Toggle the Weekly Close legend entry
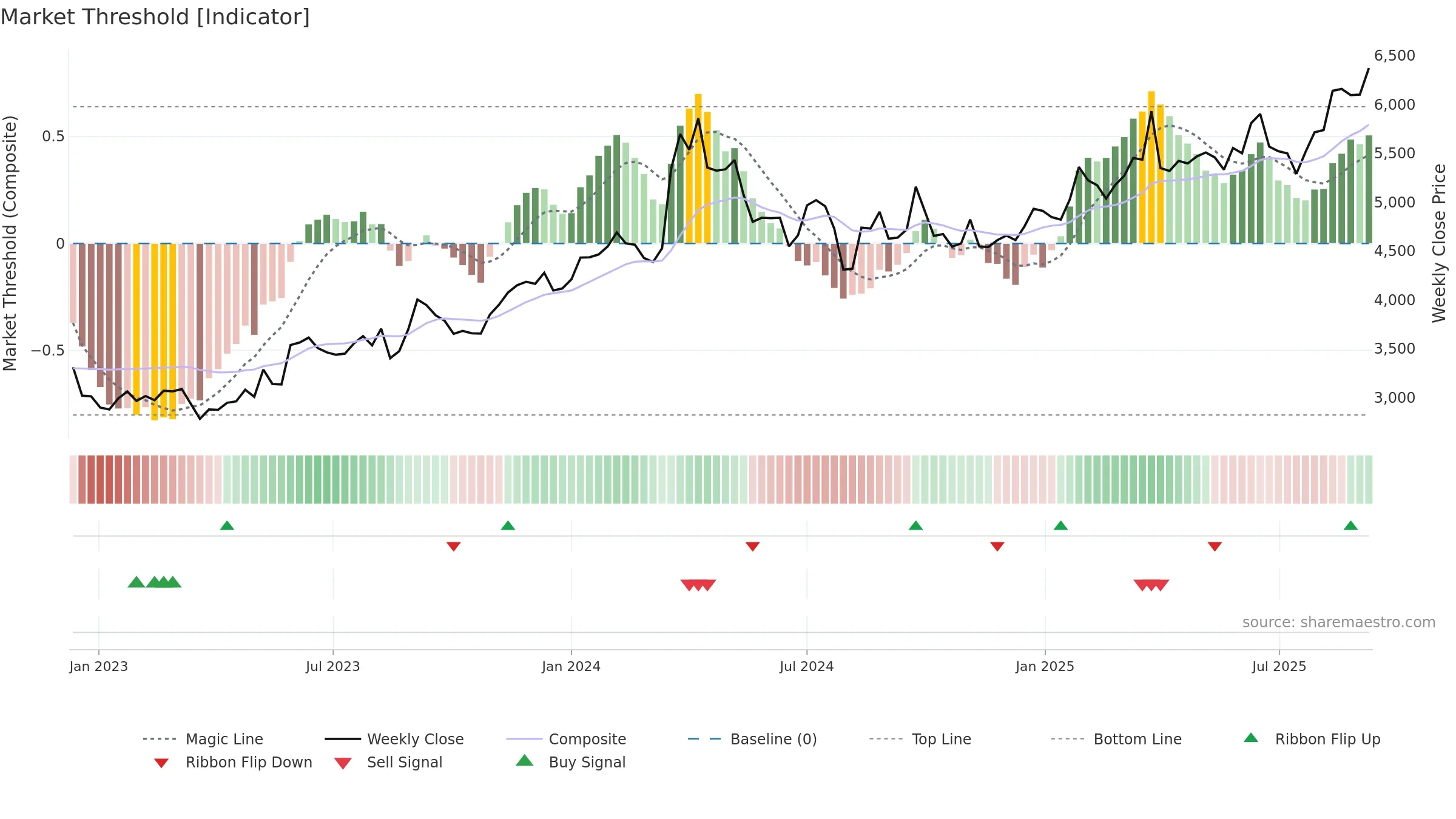Viewport: 1456px width, 819px height. coord(394,739)
